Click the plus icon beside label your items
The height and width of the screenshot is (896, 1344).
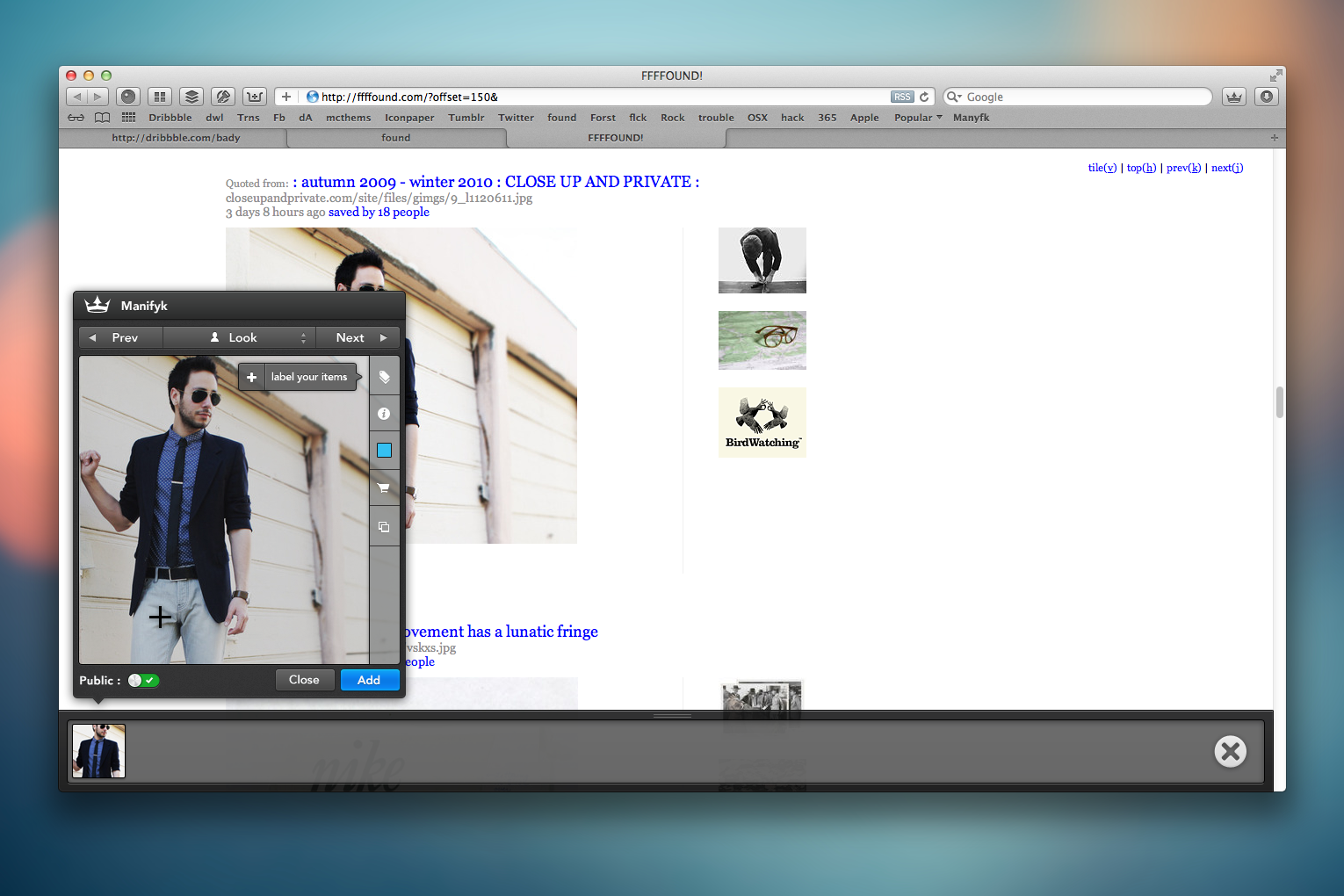(x=251, y=377)
